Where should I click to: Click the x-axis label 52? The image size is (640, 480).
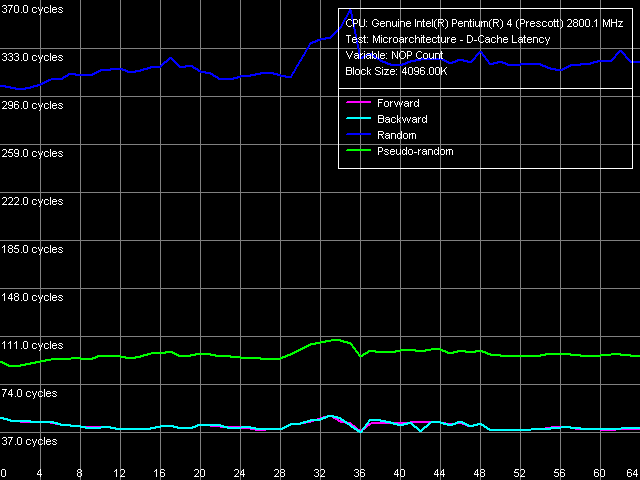pyautogui.click(x=519, y=474)
